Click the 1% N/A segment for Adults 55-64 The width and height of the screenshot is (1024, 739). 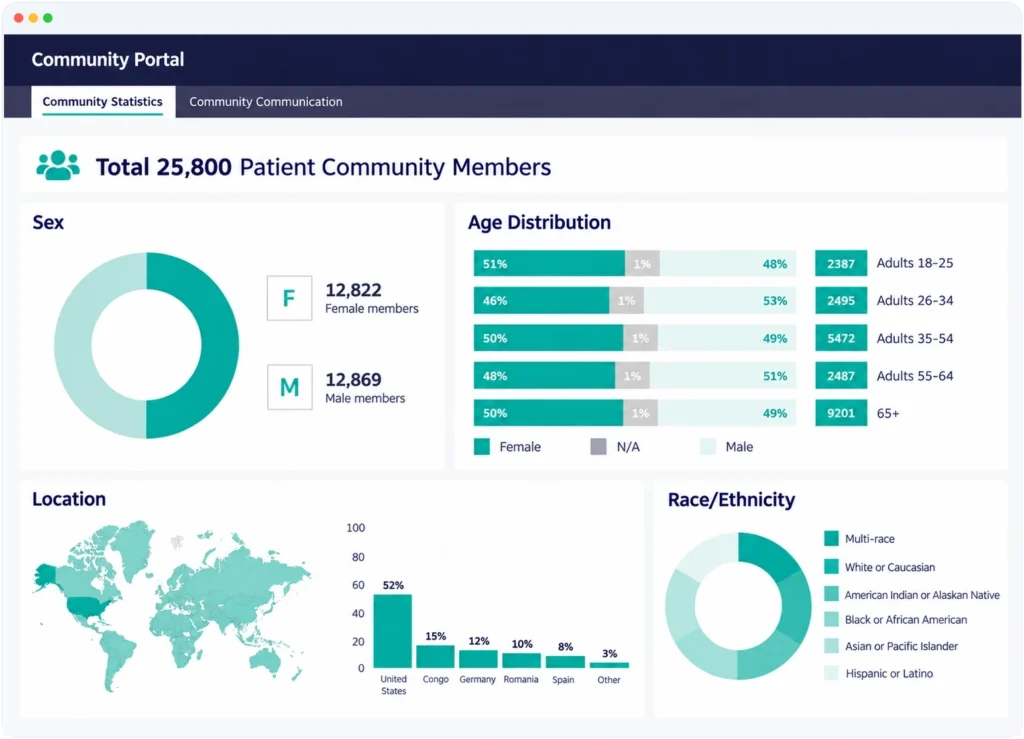(632, 376)
